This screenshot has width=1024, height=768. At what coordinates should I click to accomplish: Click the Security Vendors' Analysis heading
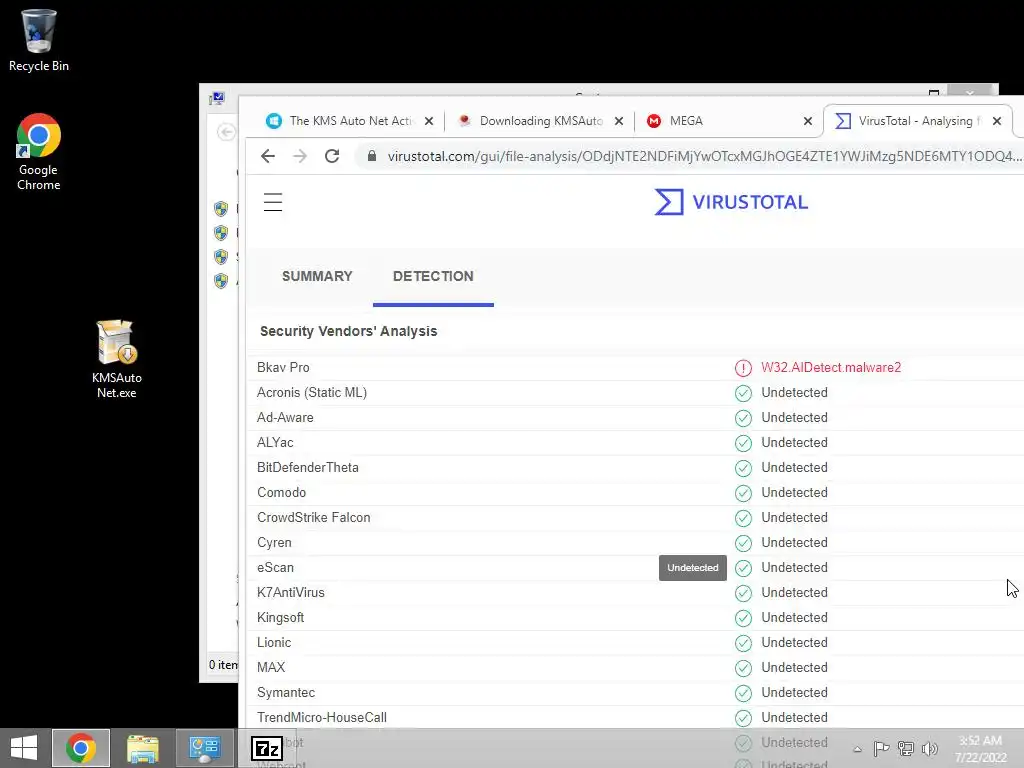click(349, 331)
